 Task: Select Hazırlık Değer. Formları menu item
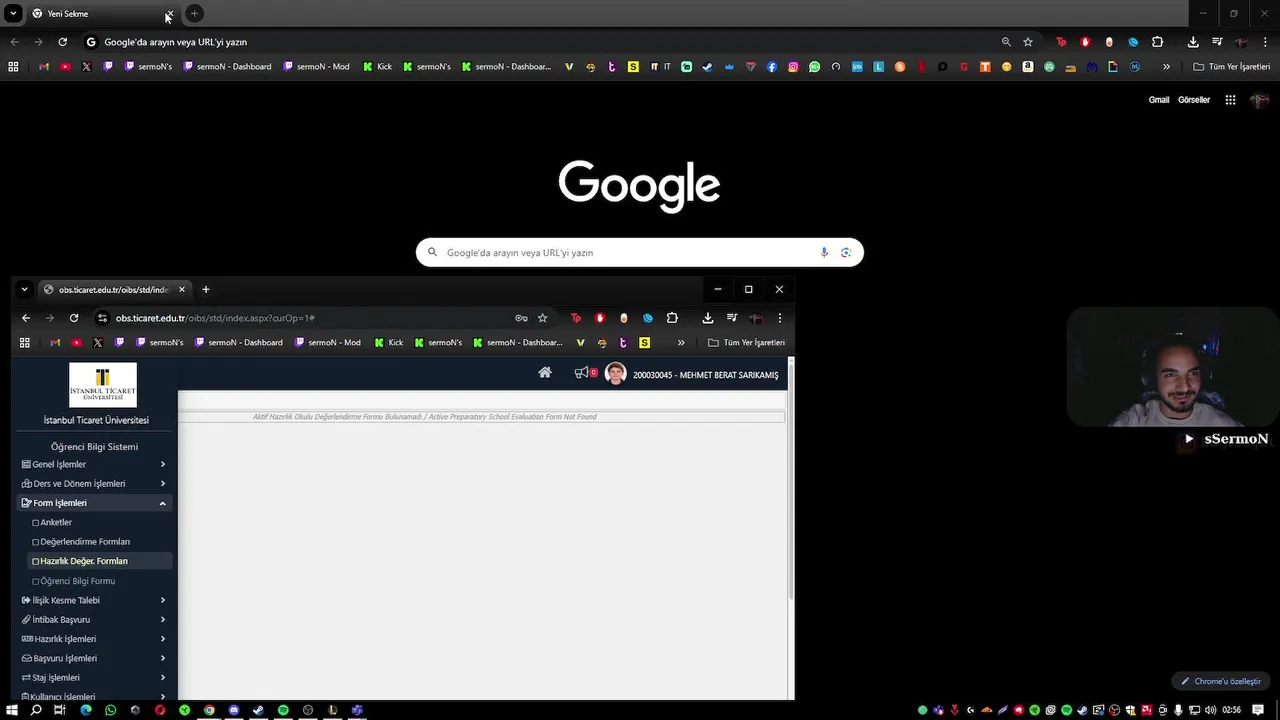pyautogui.click(x=98, y=561)
